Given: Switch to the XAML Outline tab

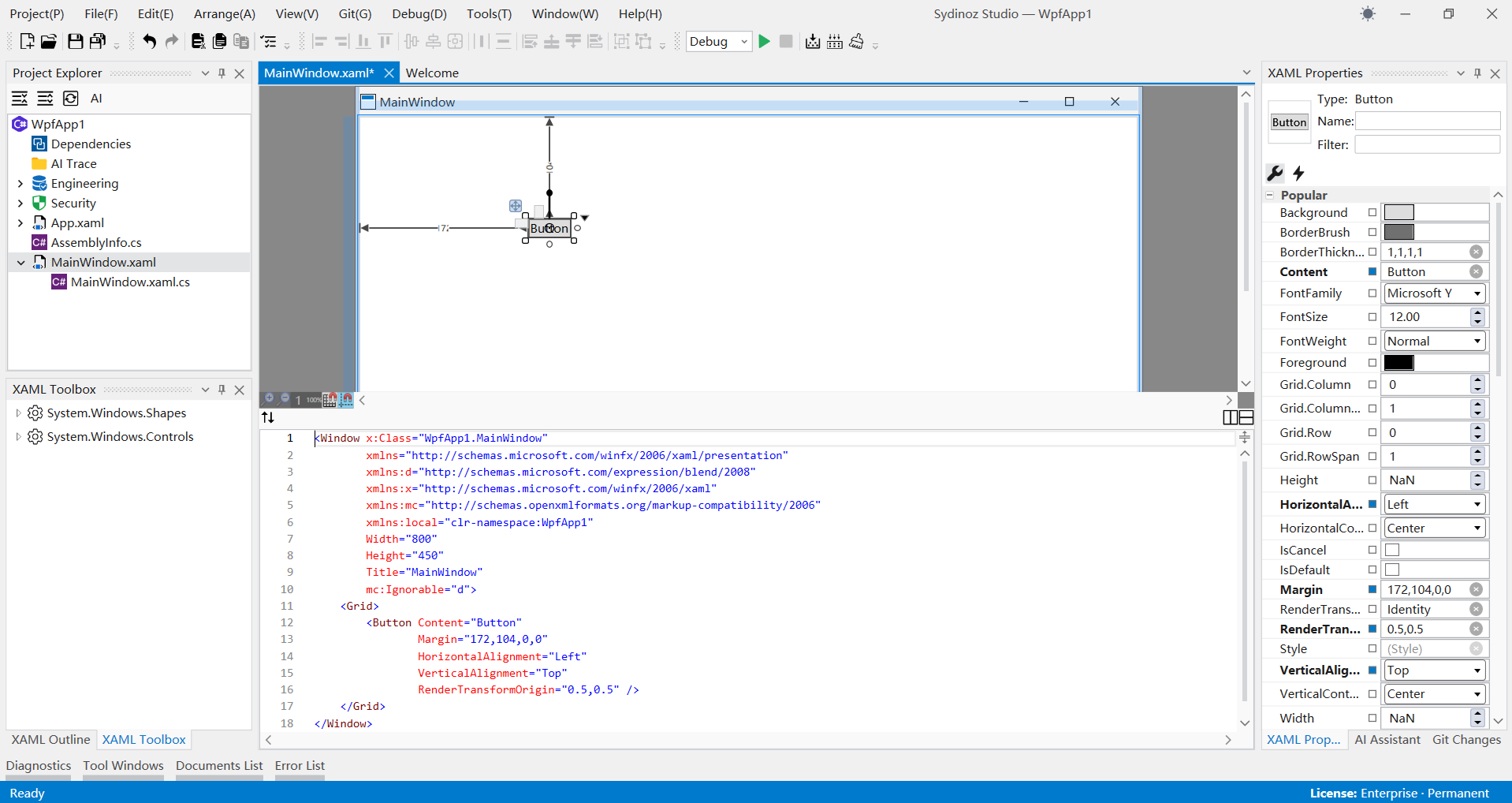Looking at the screenshot, I should coord(51,739).
